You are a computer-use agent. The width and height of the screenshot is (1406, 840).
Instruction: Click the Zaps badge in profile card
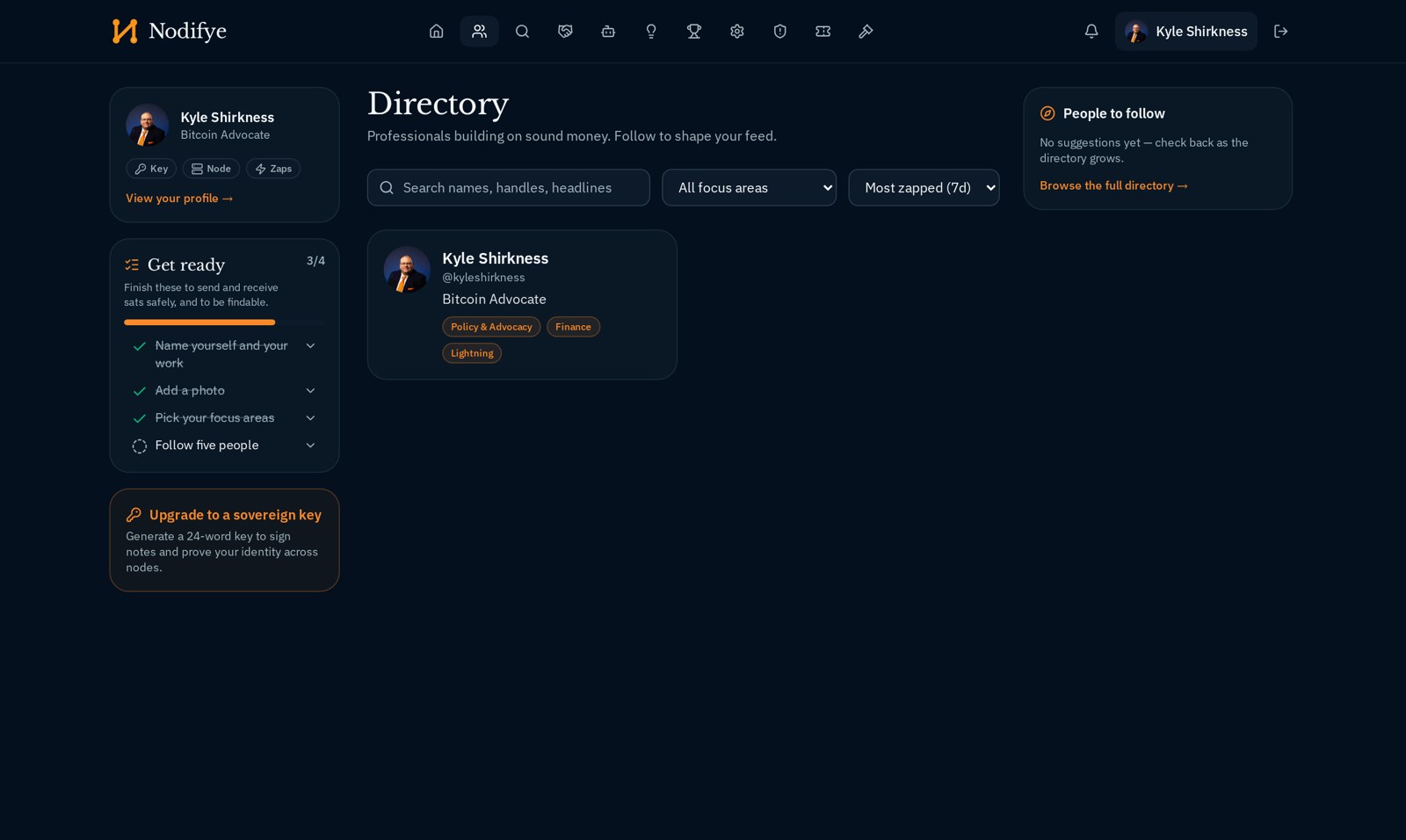(x=273, y=169)
